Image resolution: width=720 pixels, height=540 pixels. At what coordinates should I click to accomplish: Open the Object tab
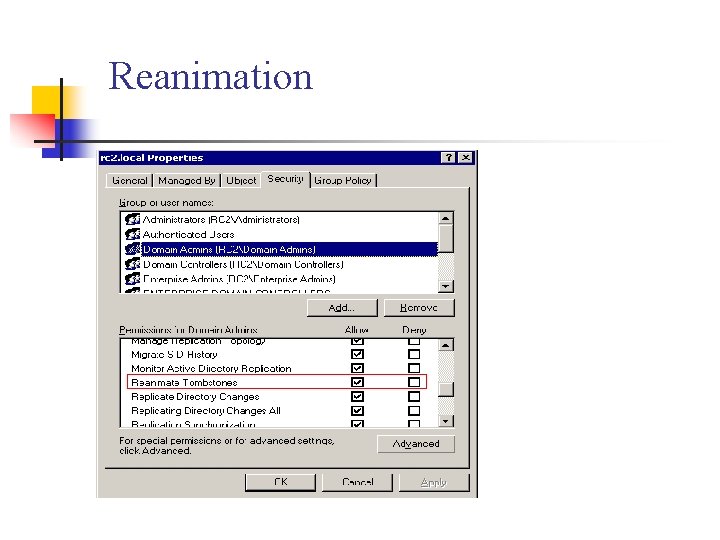coord(241,180)
